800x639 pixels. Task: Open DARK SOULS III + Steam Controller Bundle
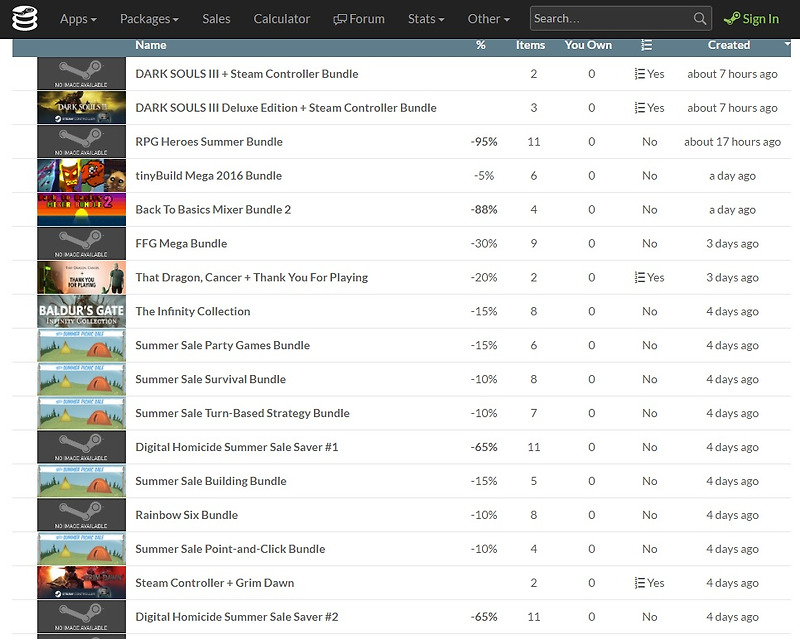(x=246, y=74)
